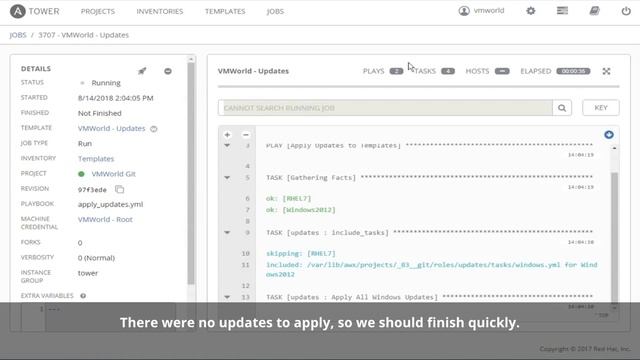Click the ok: [Windows2012] output line
Viewport: 640px width, 360px height.
(301, 210)
